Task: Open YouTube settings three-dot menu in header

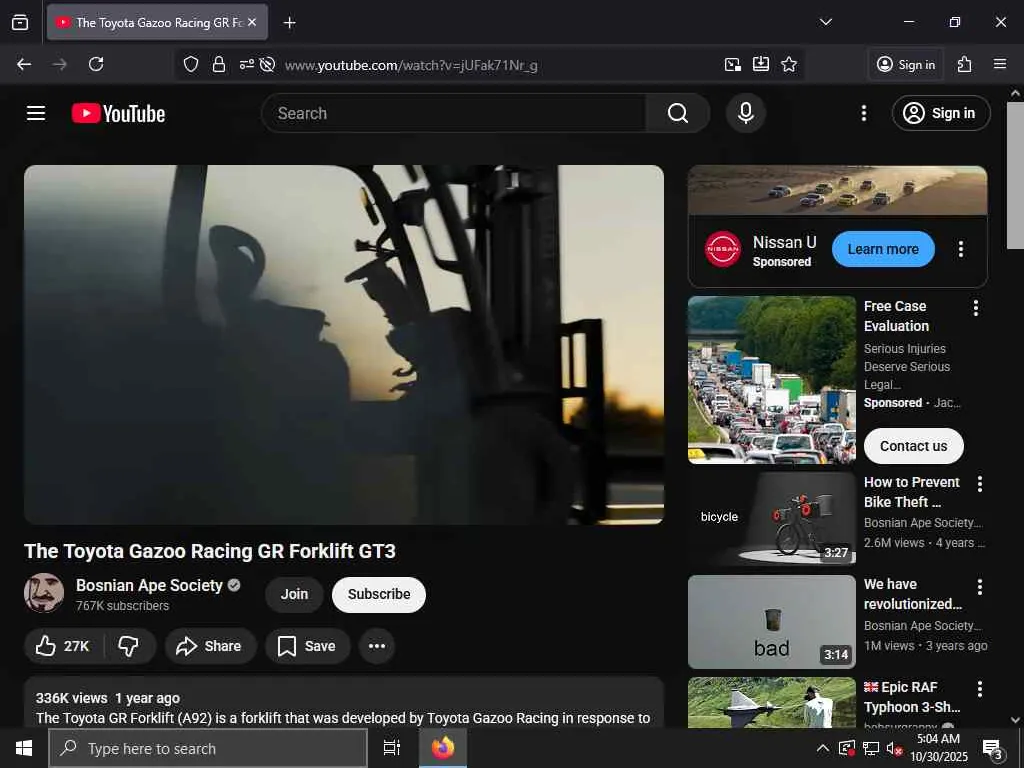Action: pos(863,113)
